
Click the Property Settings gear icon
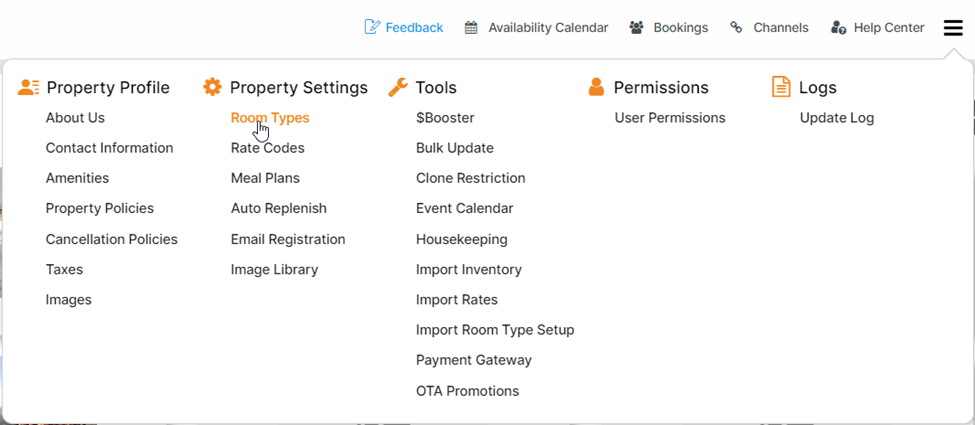(x=212, y=87)
